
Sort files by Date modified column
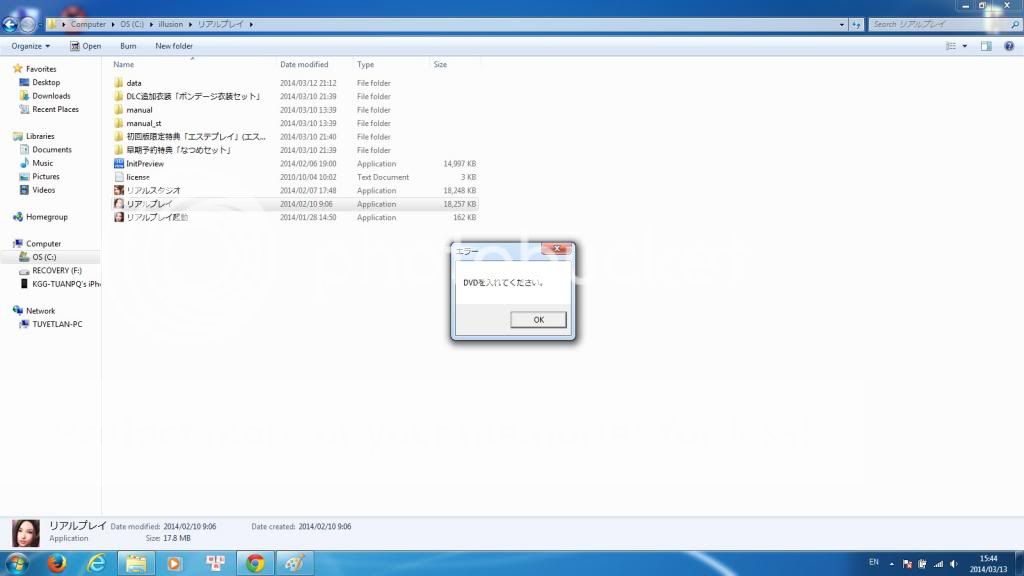pos(303,64)
